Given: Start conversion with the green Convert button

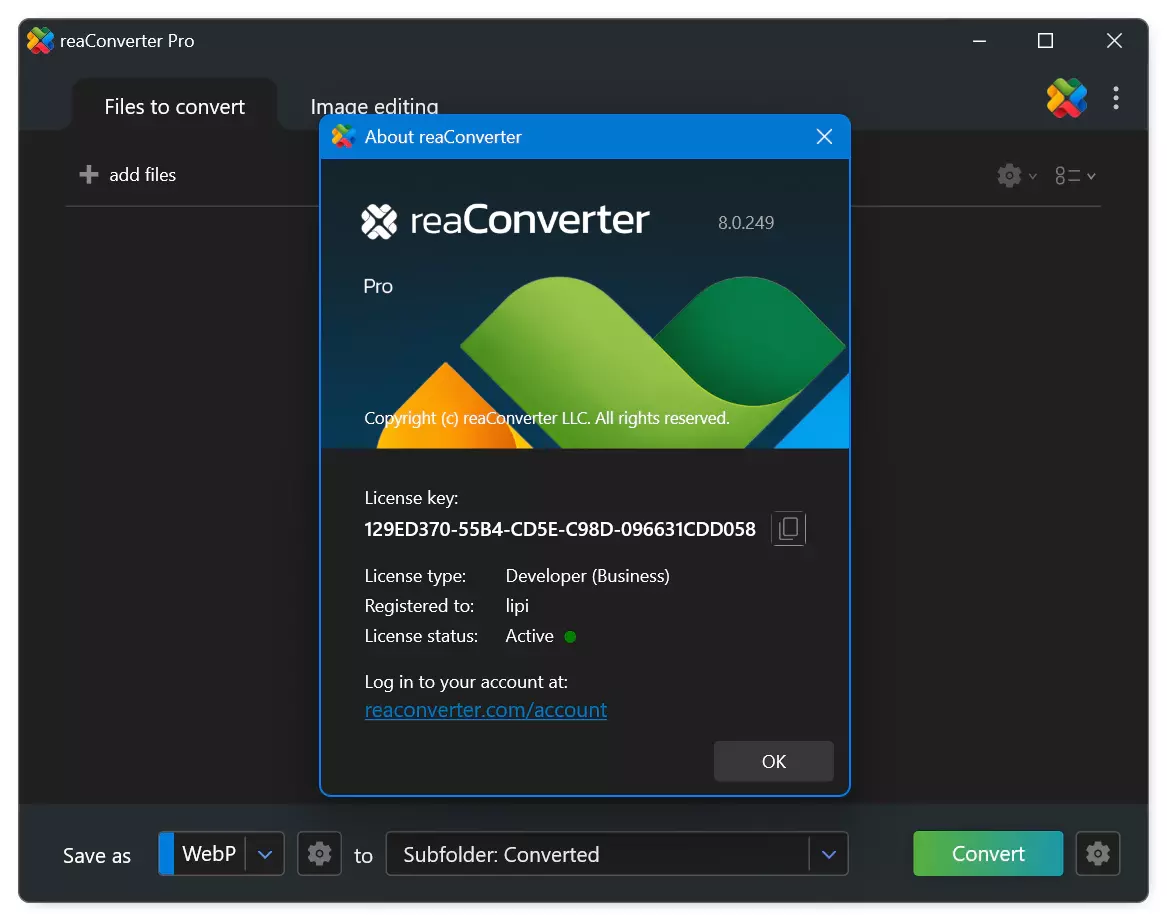Looking at the screenshot, I should point(988,853).
